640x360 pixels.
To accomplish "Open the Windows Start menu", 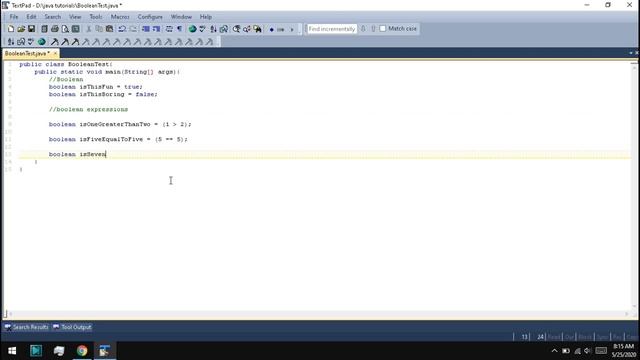I will point(12,351).
